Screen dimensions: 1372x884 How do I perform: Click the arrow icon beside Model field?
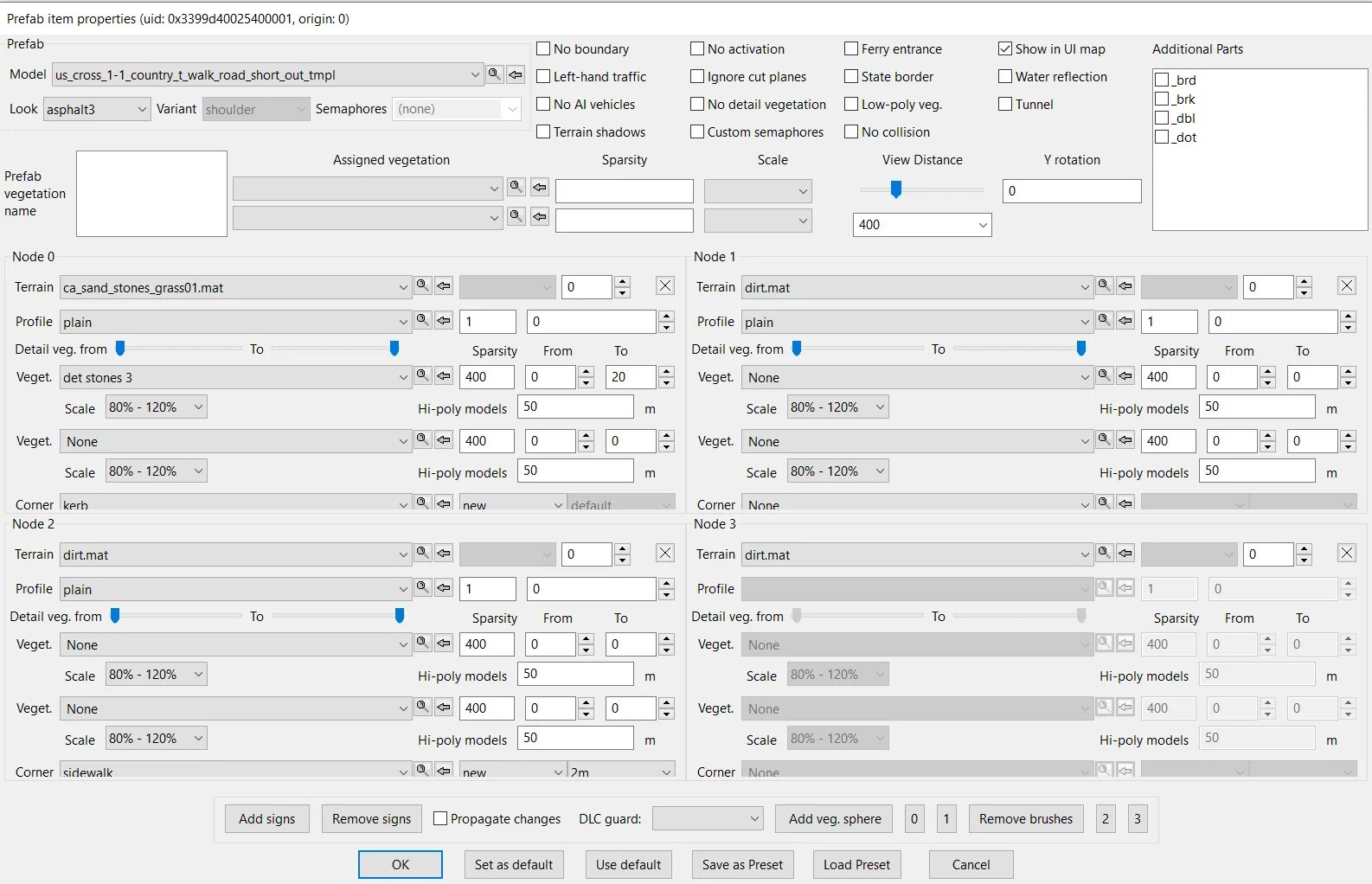coord(516,74)
